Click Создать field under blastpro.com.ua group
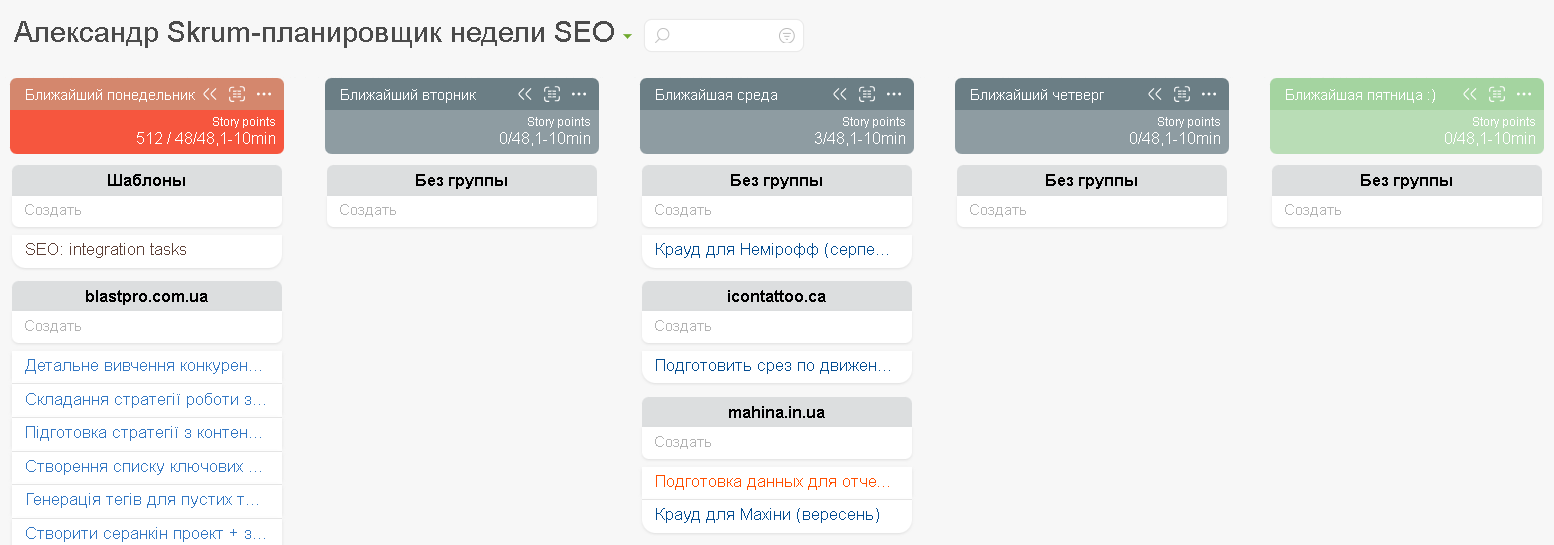1554x545 pixels. [147, 326]
